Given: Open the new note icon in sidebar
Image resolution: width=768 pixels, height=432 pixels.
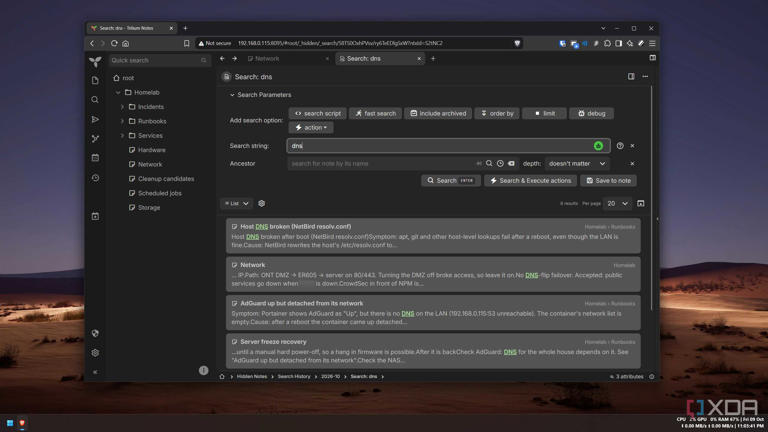Looking at the screenshot, I should (x=95, y=80).
